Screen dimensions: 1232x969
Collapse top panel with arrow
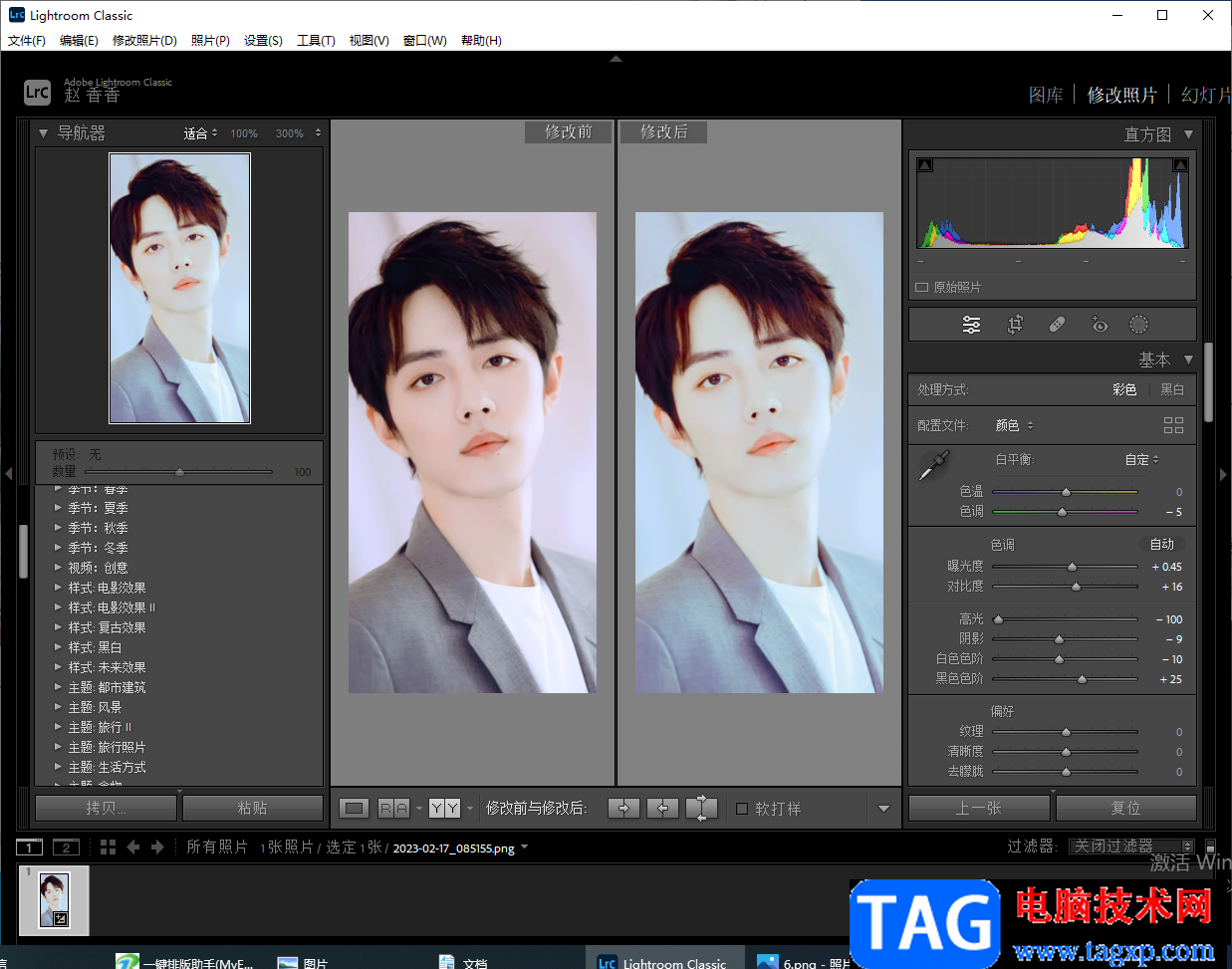point(616,59)
